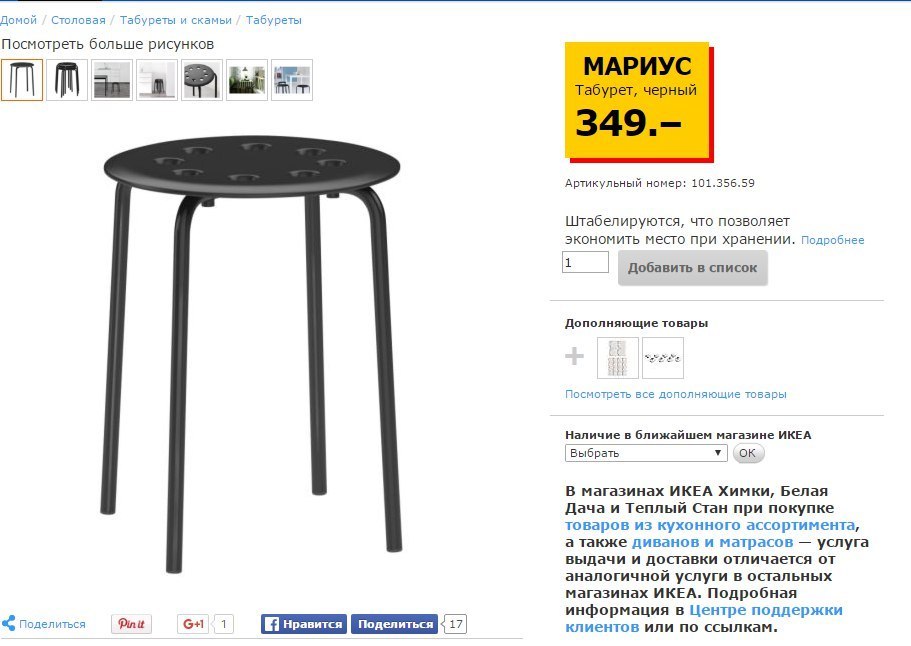Select the dining room scene thumbnail

tap(247, 80)
